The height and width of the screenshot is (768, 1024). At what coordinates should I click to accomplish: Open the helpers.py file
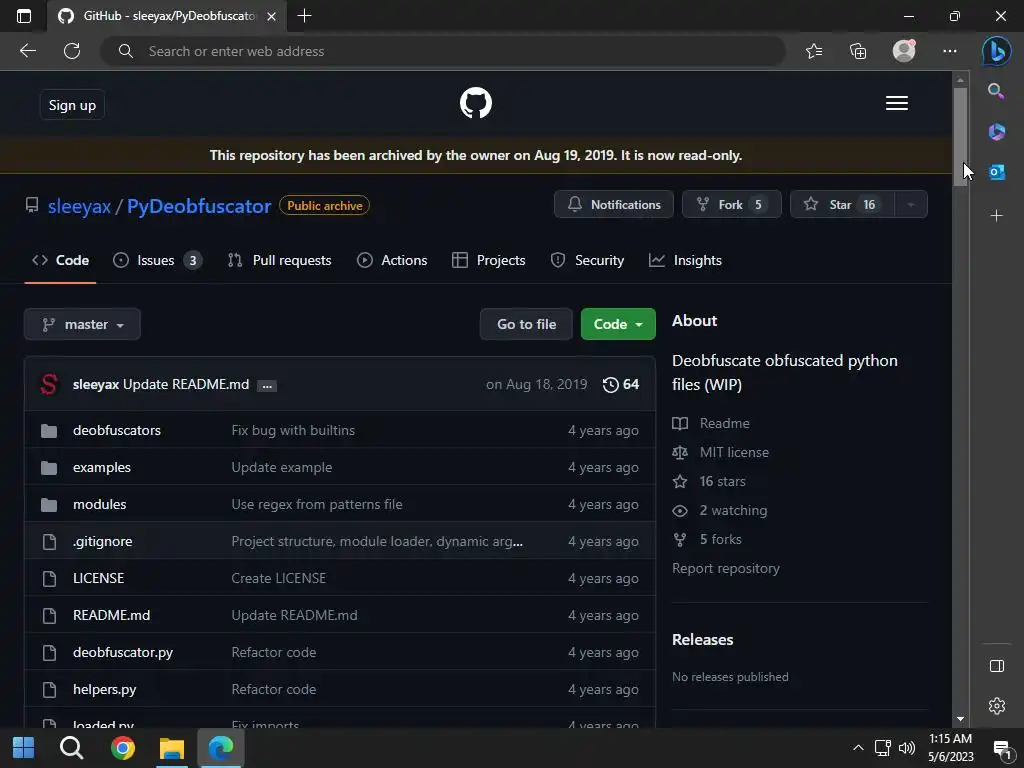coord(104,690)
